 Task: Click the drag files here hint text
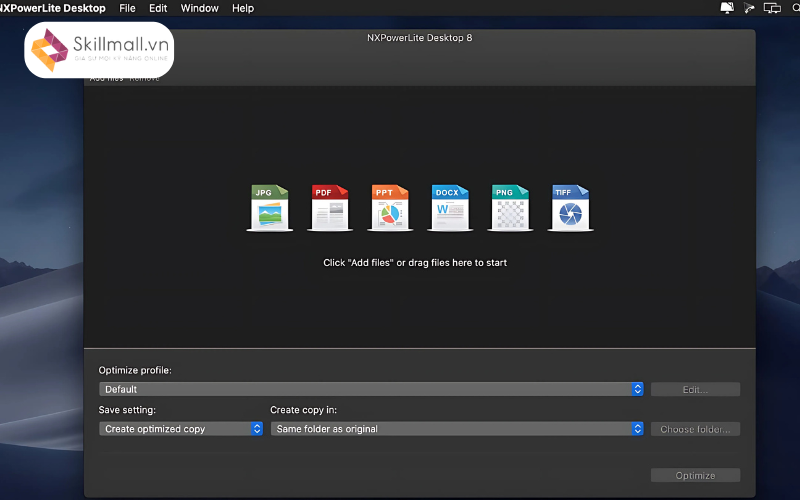415,263
